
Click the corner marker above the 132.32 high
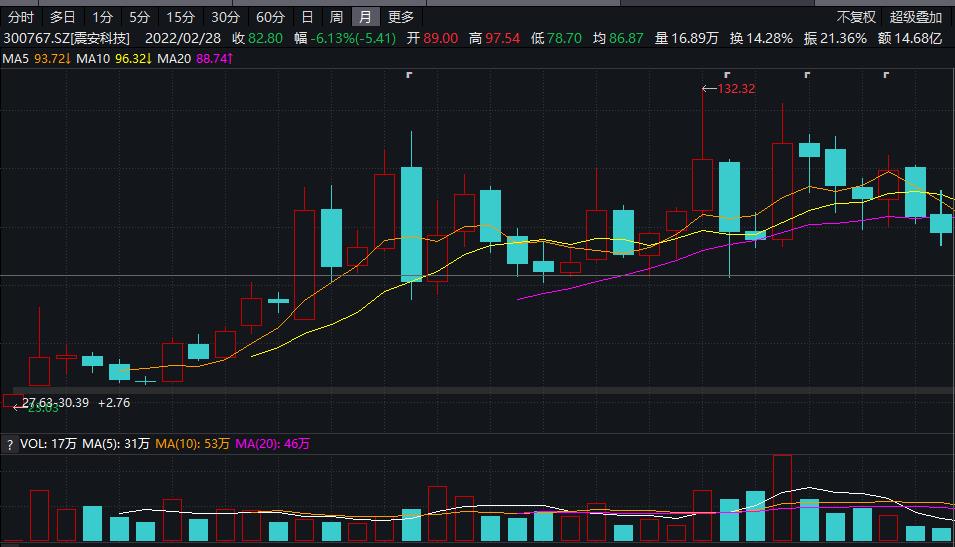(x=726, y=75)
